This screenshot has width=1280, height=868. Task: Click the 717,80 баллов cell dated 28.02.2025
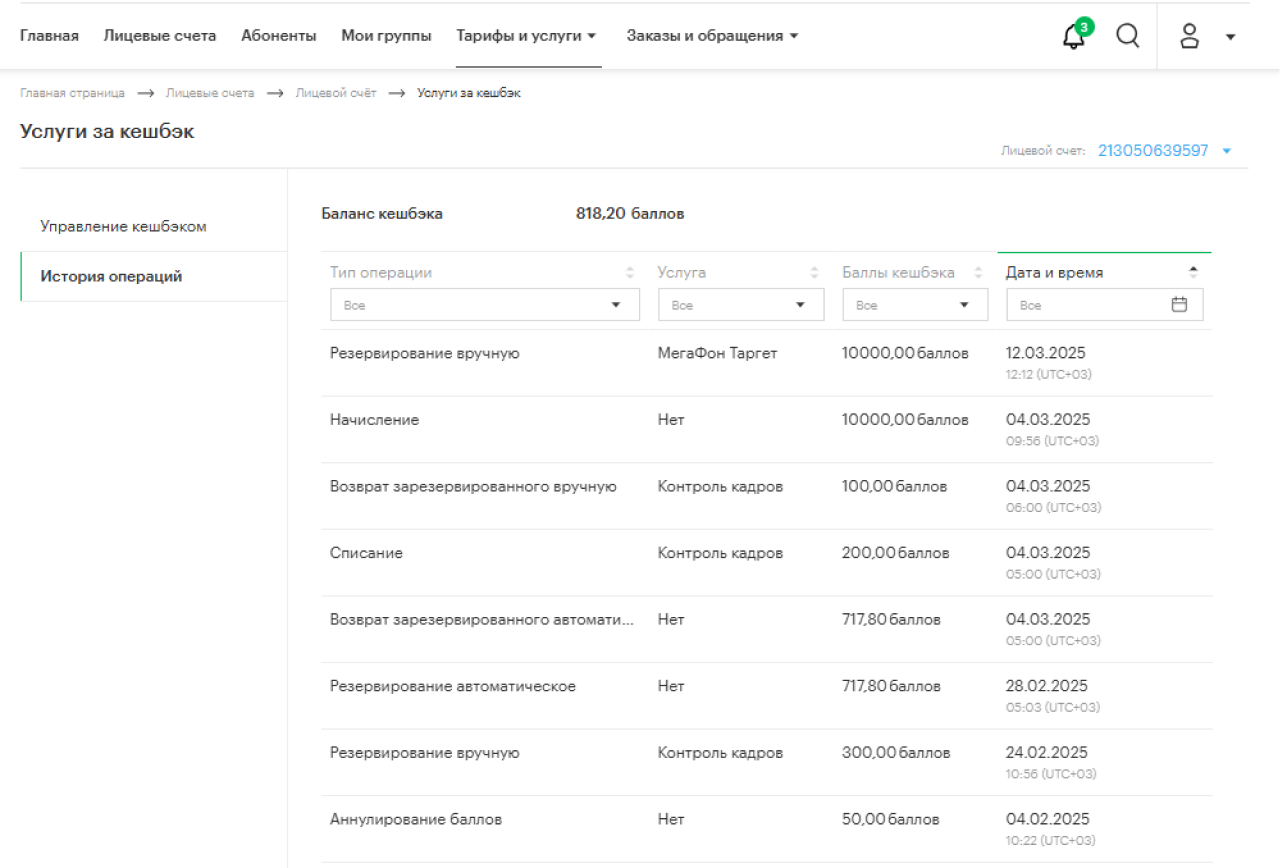click(x=891, y=686)
